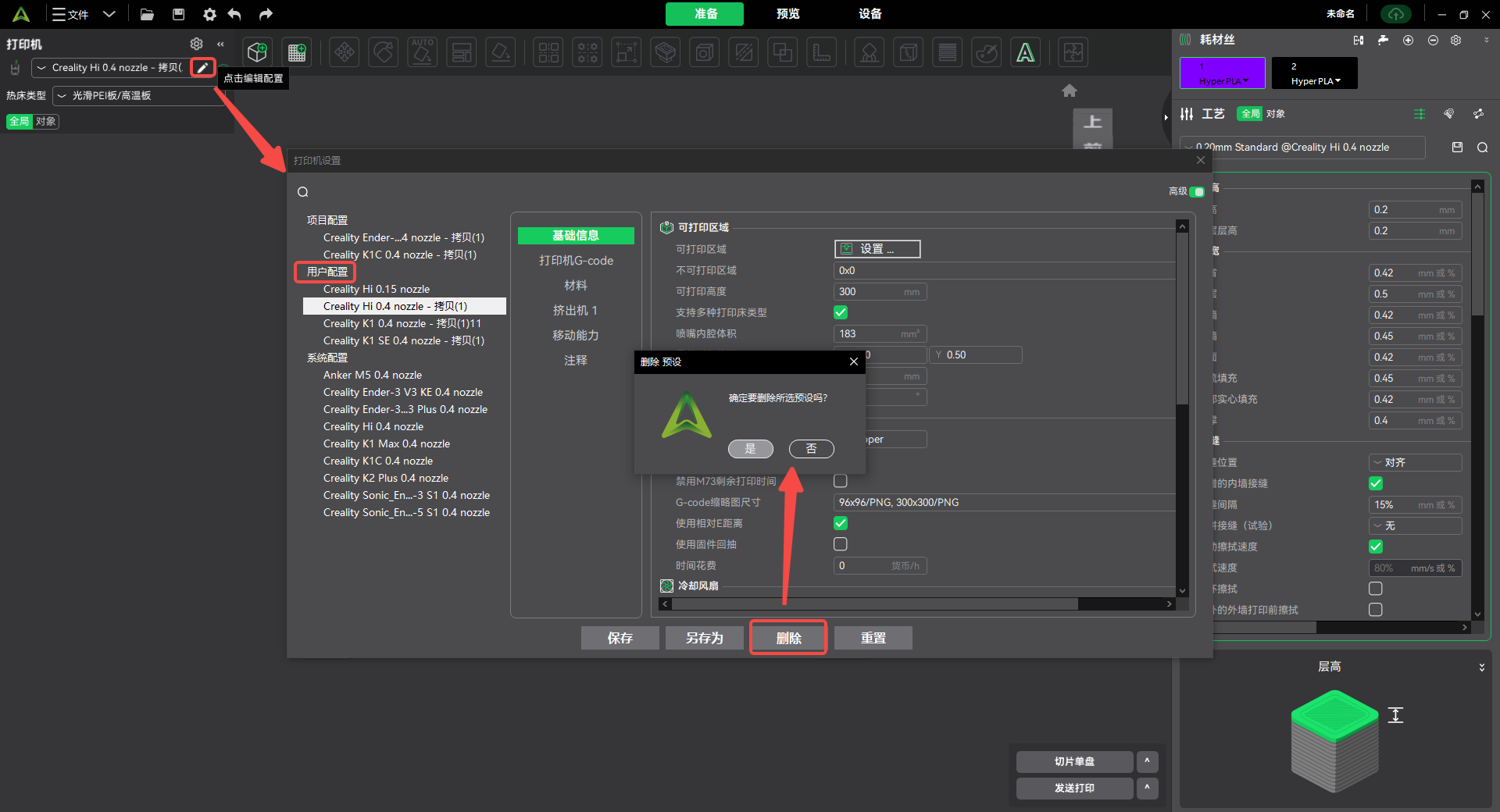Click the pencil edit printer preset icon
This screenshot has height=812, width=1500.
tap(202, 67)
